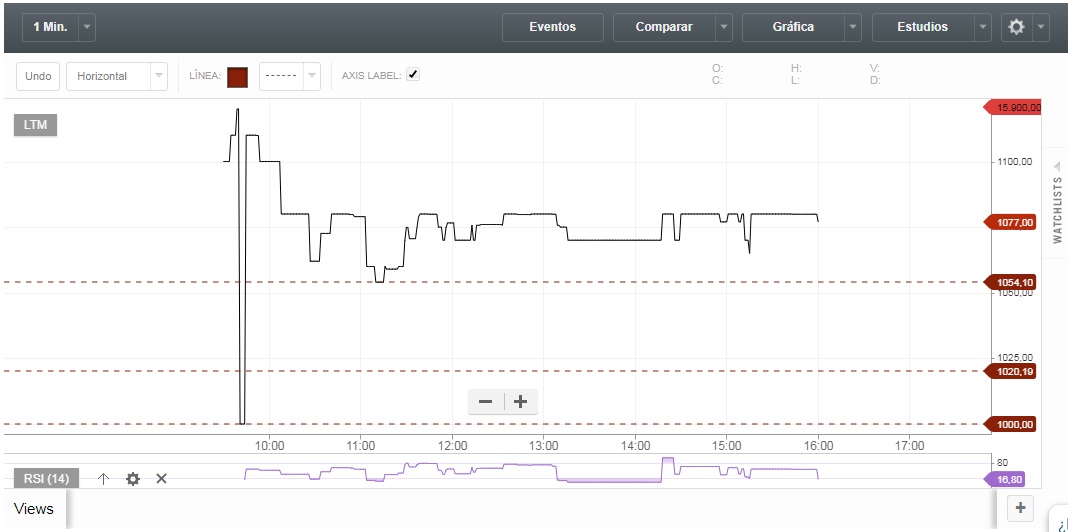The width and height of the screenshot is (1068, 532).
Task: Open the dashed line style dropdown
Action: click(312, 76)
